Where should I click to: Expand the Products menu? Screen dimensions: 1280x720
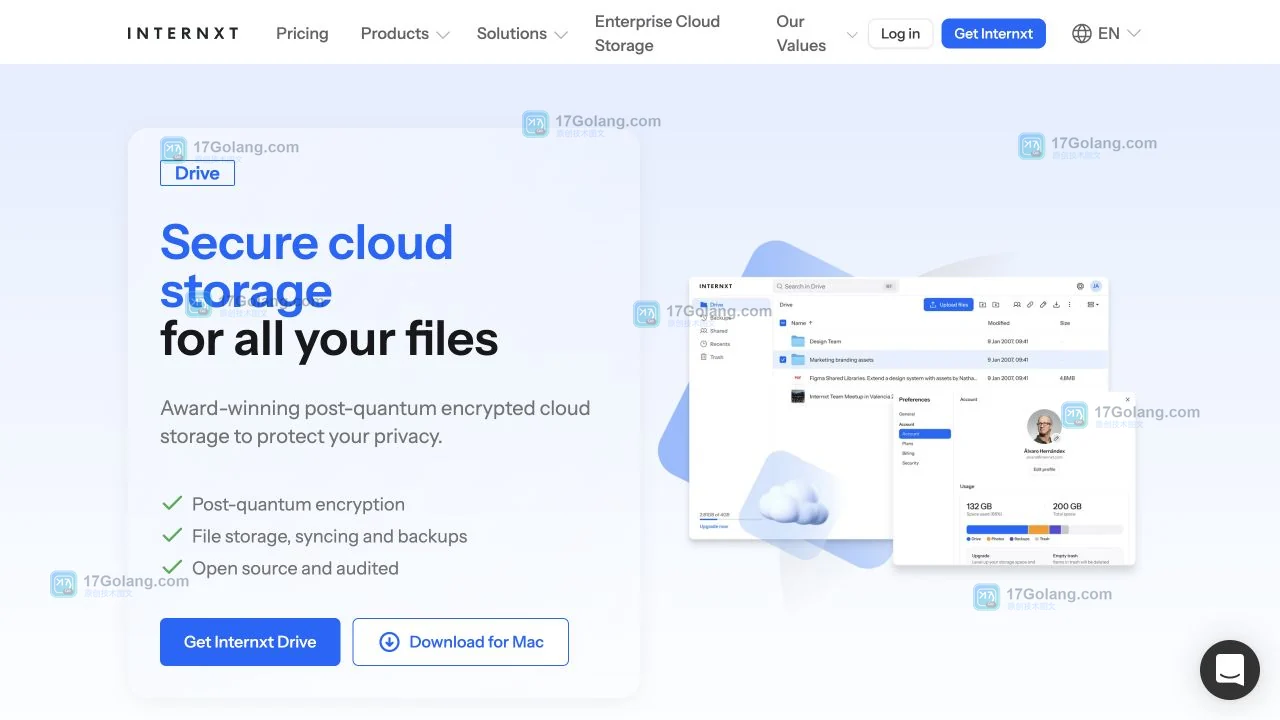(x=405, y=33)
